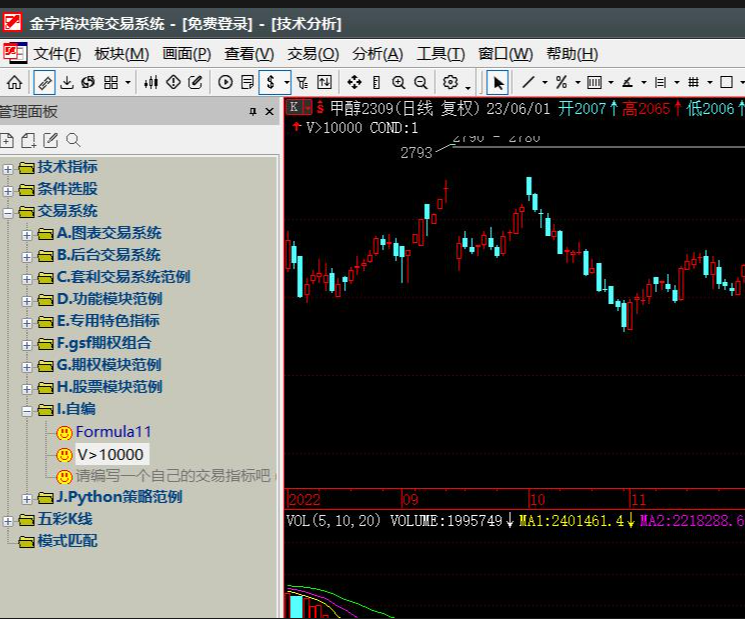The height and width of the screenshot is (619, 745).
Task: Open the settings gear icon
Action: coord(450,83)
